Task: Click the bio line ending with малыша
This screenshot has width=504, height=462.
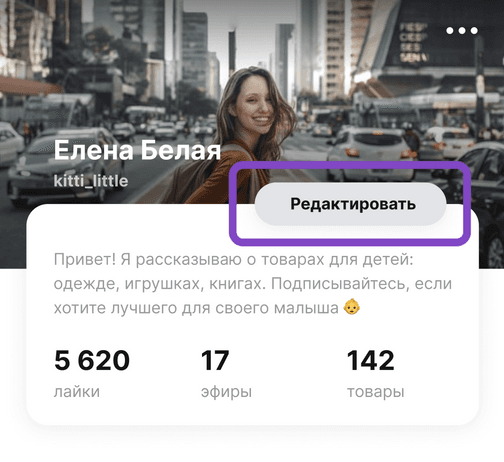Action: (x=207, y=308)
